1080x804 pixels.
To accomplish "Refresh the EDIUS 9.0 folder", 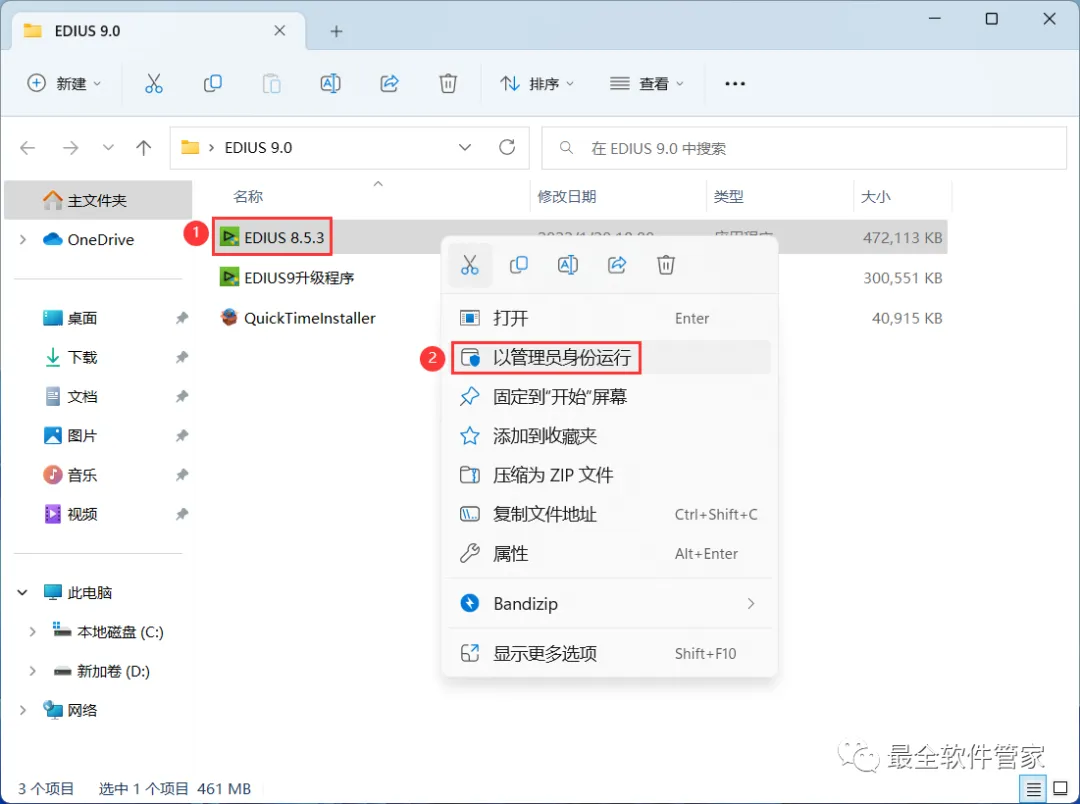I will [x=507, y=147].
